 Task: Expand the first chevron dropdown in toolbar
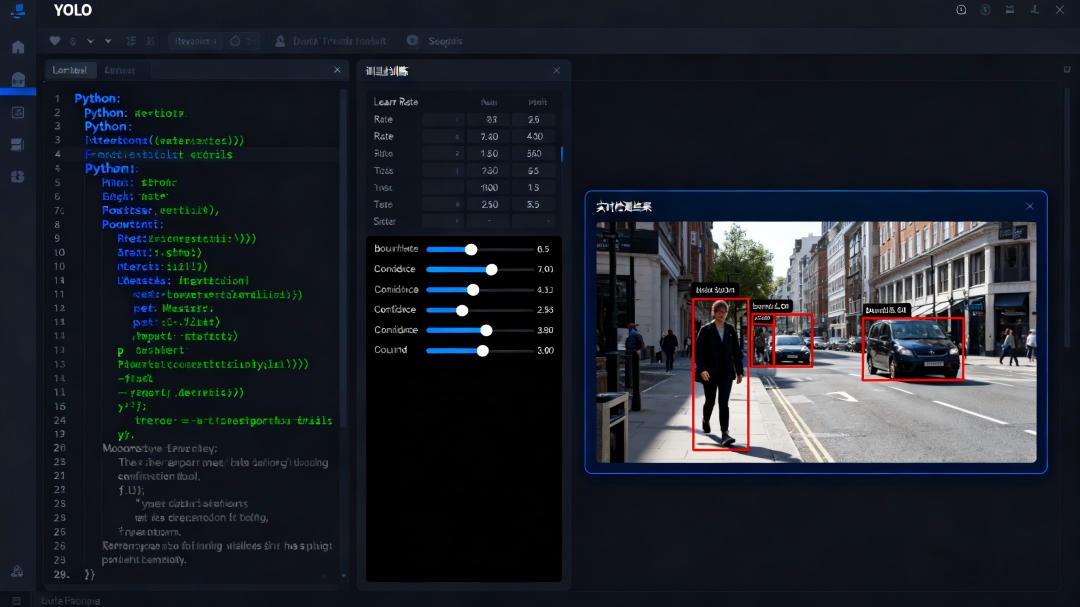coord(91,41)
